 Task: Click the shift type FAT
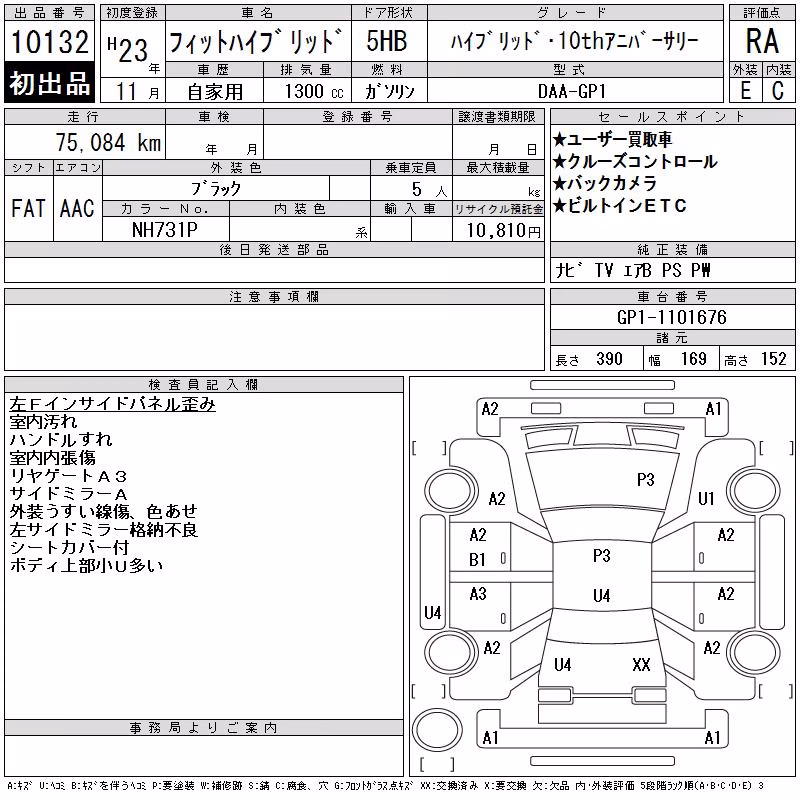28,208
